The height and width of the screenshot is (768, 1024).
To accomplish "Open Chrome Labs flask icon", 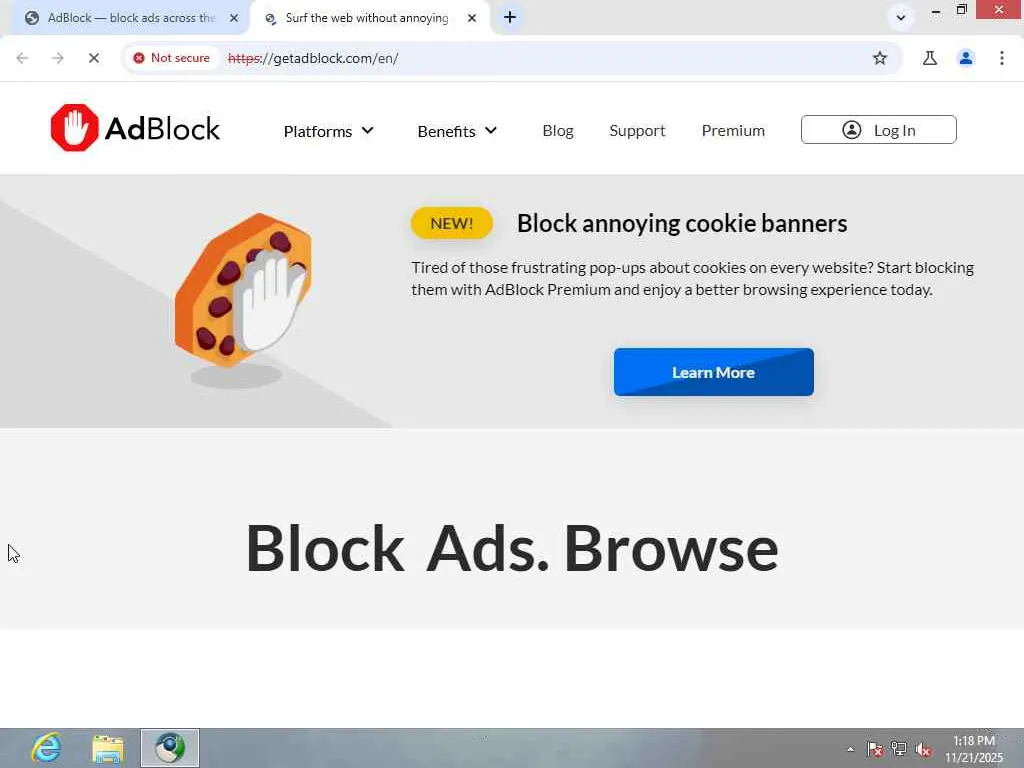I will coord(930,58).
